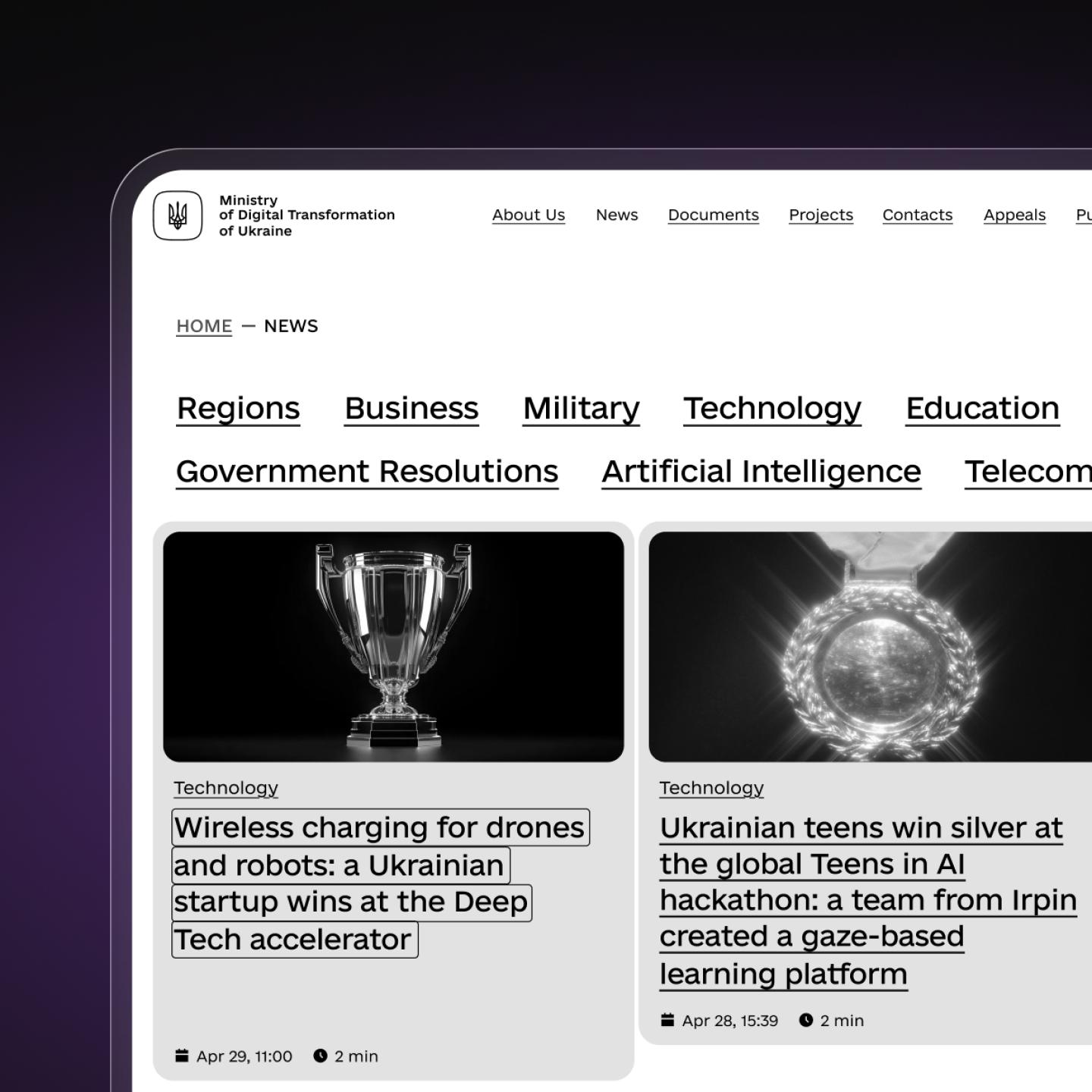Viewport: 1092px width, 1092px height.
Task: Click Technology tag on wireless charging card
Action: [x=226, y=788]
